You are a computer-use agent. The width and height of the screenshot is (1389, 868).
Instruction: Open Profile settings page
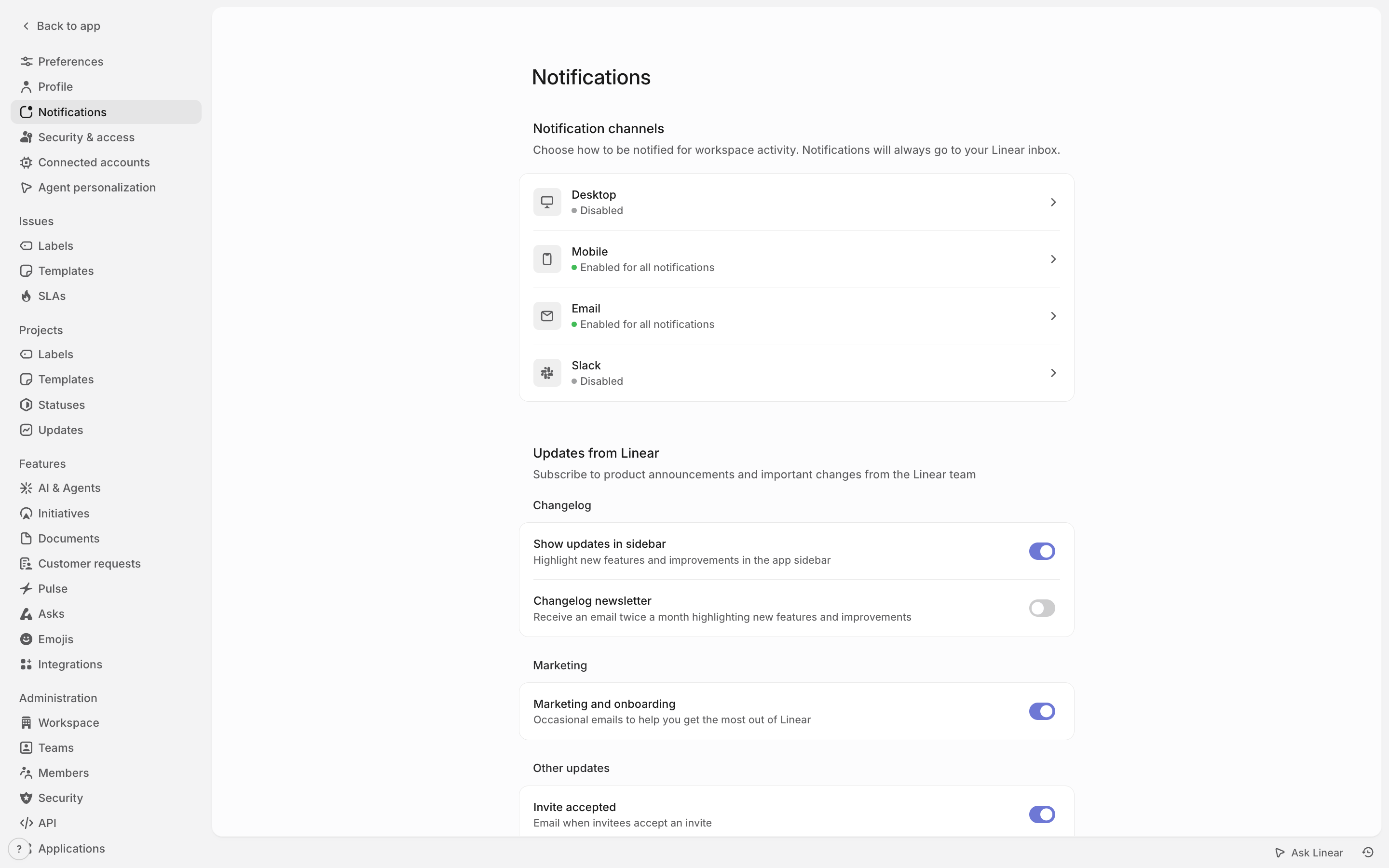(x=106, y=87)
